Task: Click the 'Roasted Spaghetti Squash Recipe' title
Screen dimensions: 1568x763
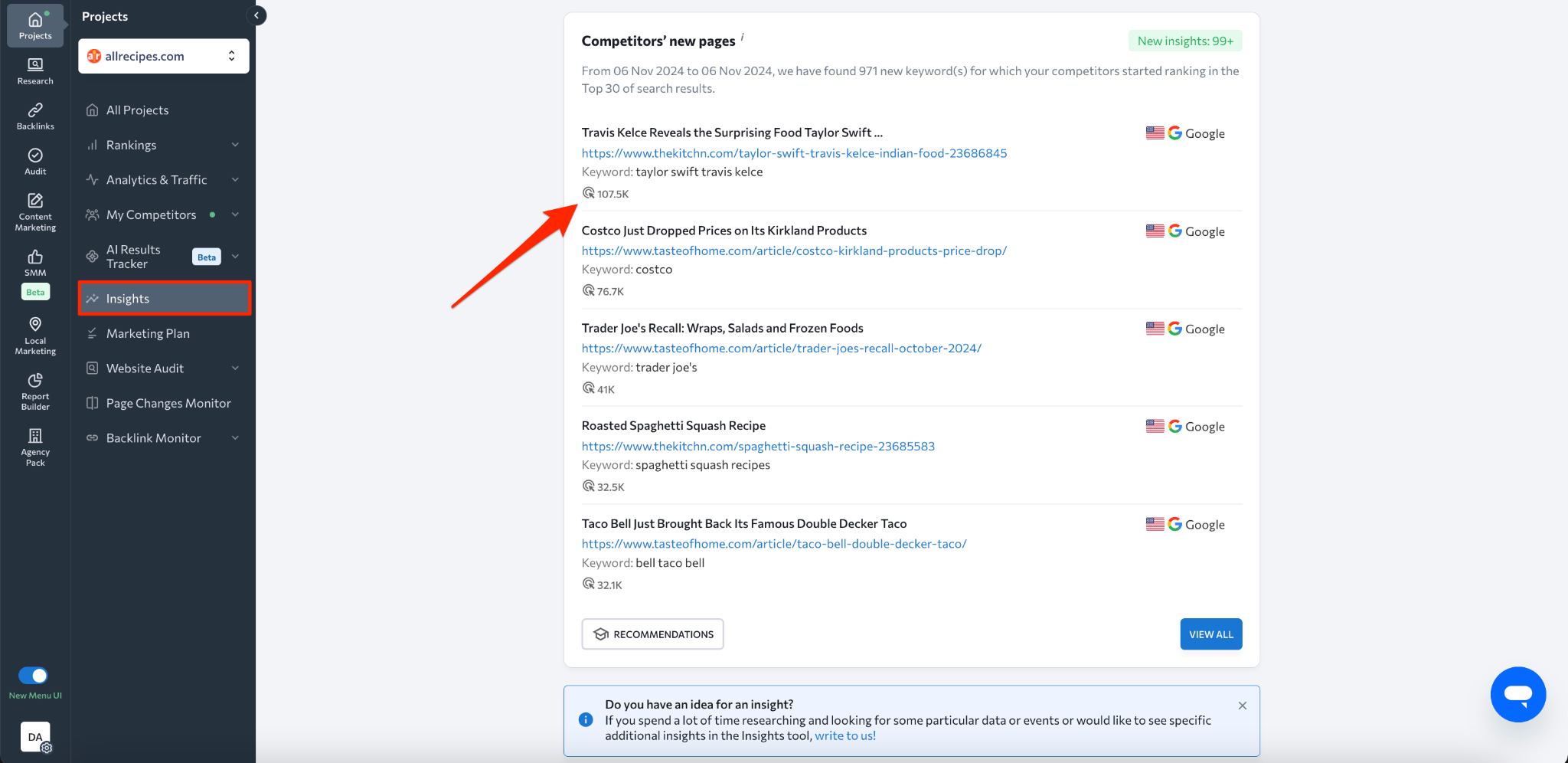Action: (x=674, y=426)
